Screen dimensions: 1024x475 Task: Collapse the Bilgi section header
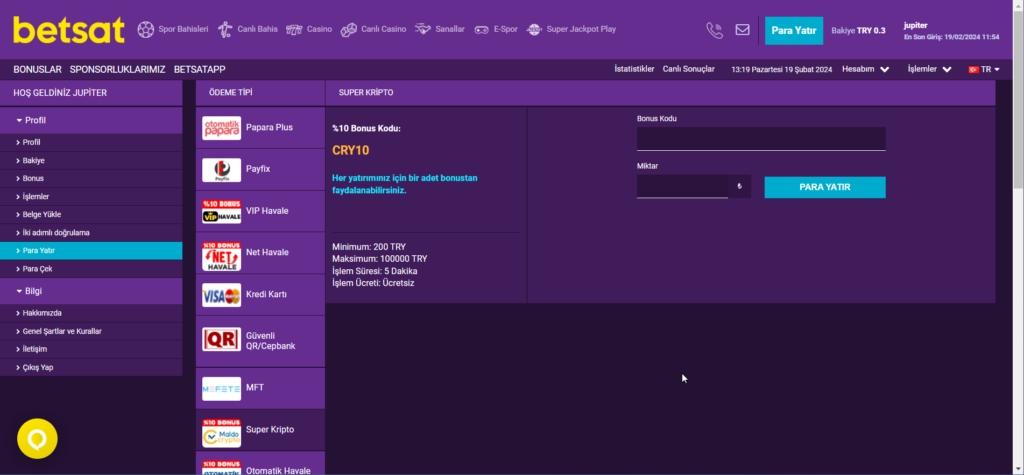91,291
